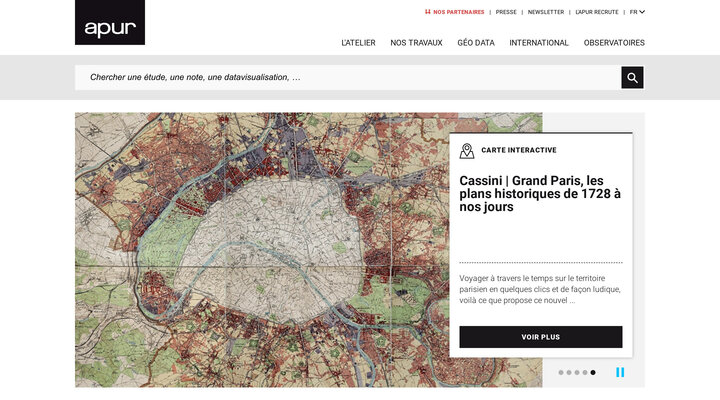Click the Voir Plus button
720x400 pixels.
coord(541,337)
